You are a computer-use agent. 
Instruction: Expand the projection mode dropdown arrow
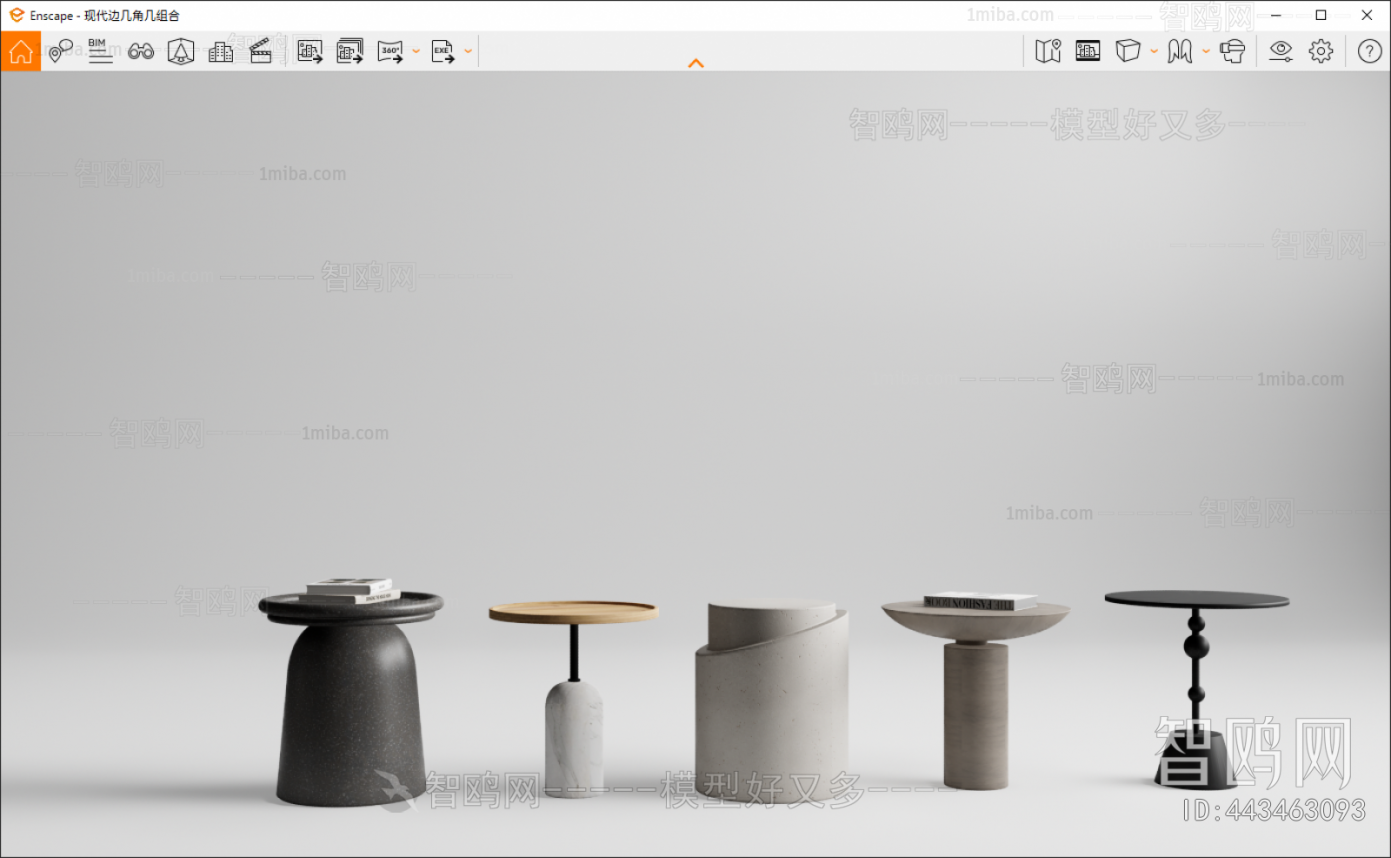pos(1154,51)
